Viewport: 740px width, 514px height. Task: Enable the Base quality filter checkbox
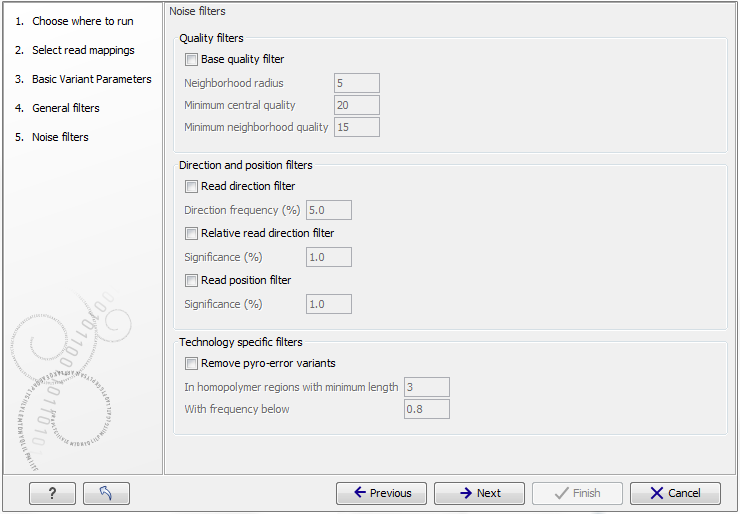192,60
